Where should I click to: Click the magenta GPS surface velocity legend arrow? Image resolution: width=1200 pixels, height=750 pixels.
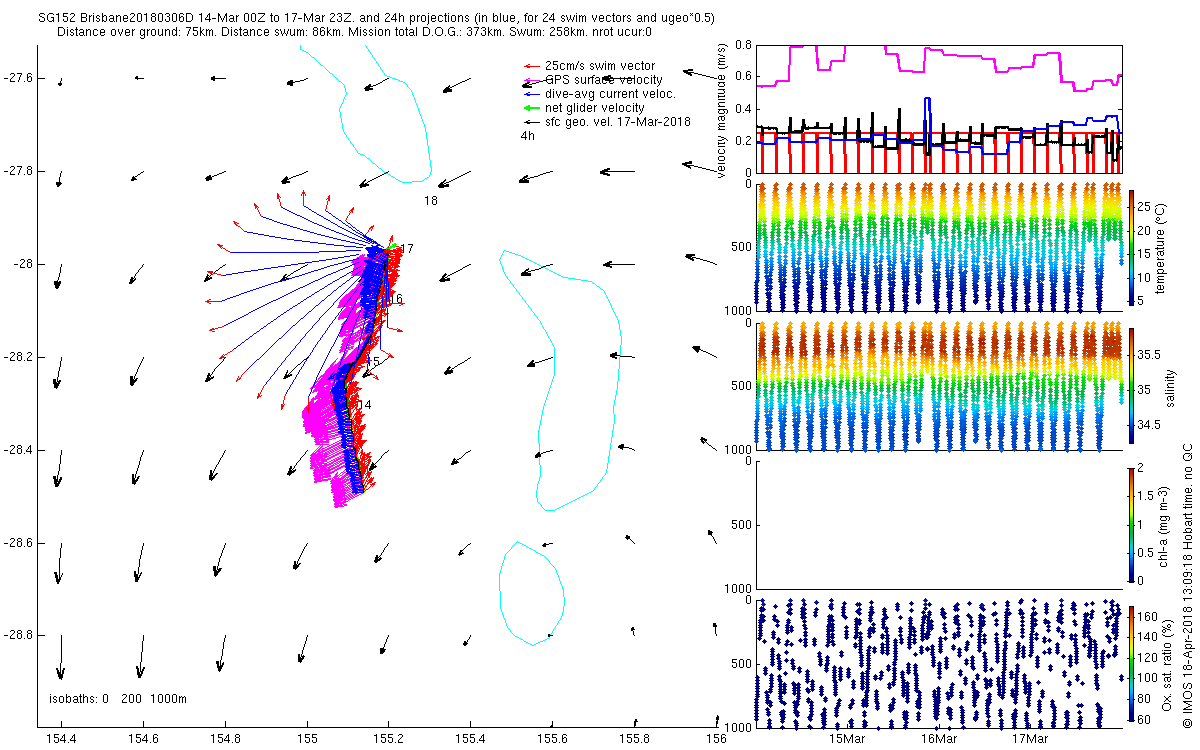[533, 80]
